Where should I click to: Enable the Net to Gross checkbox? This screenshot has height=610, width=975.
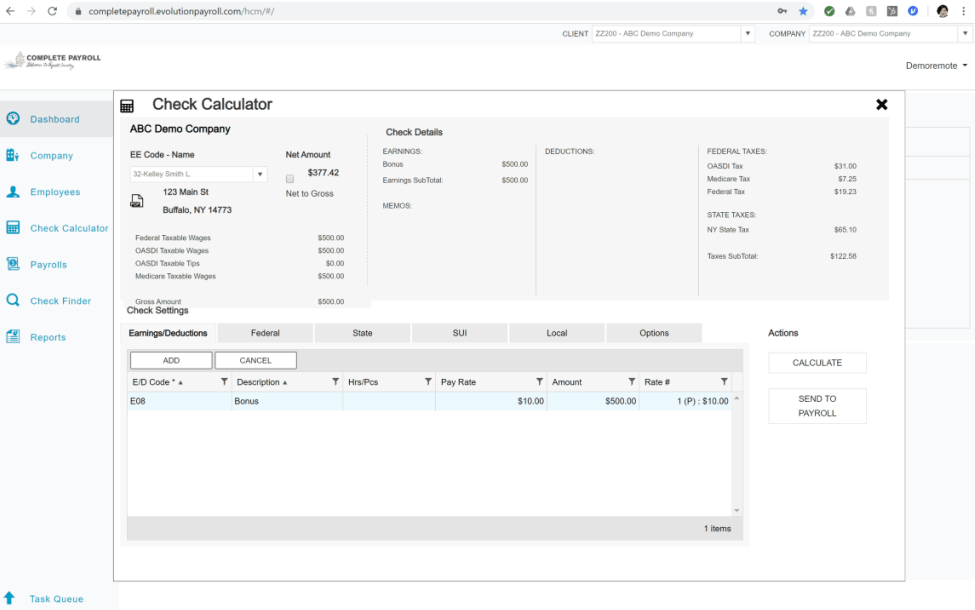coord(290,179)
